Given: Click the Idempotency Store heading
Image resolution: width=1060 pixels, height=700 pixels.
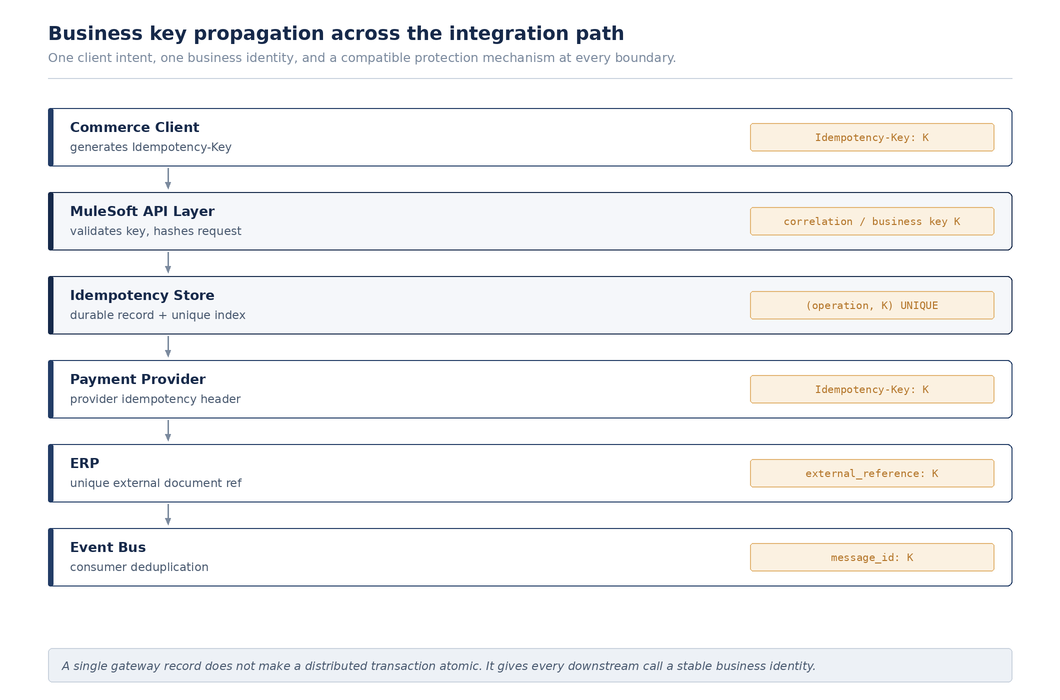Looking at the screenshot, I should pyautogui.click(x=142, y=296).
